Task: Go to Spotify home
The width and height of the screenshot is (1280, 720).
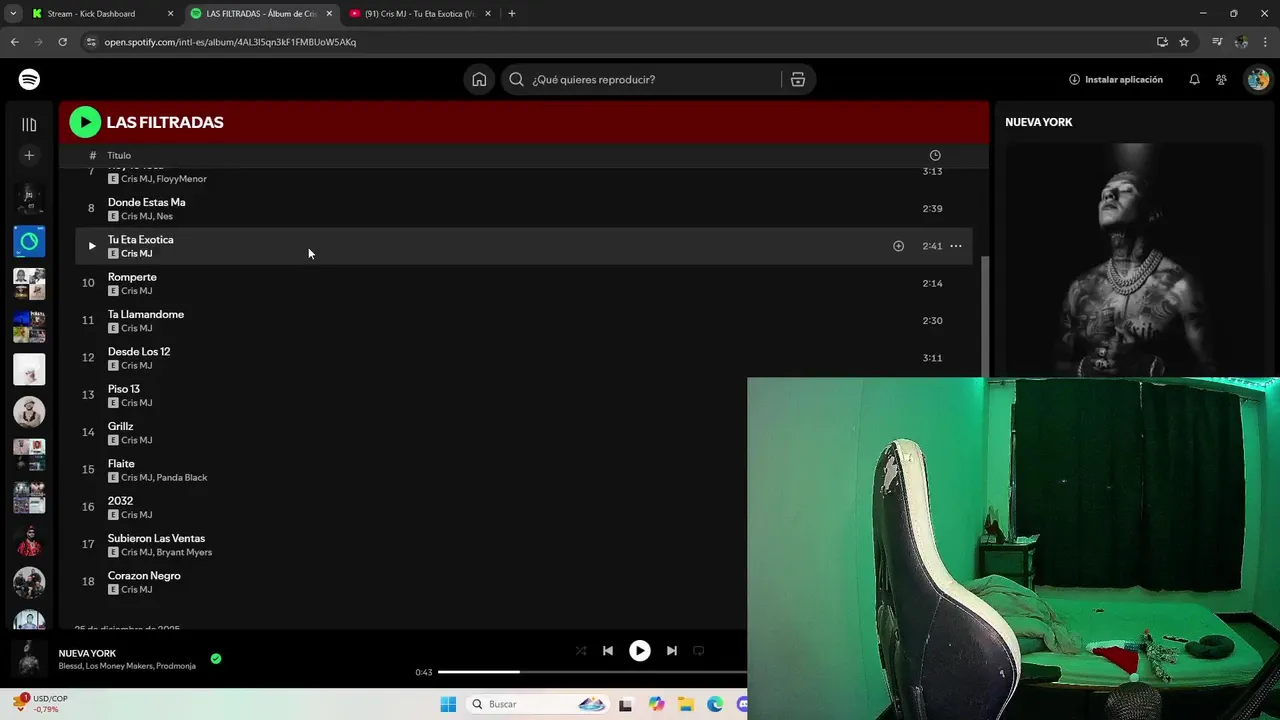Action: point(479,79)
